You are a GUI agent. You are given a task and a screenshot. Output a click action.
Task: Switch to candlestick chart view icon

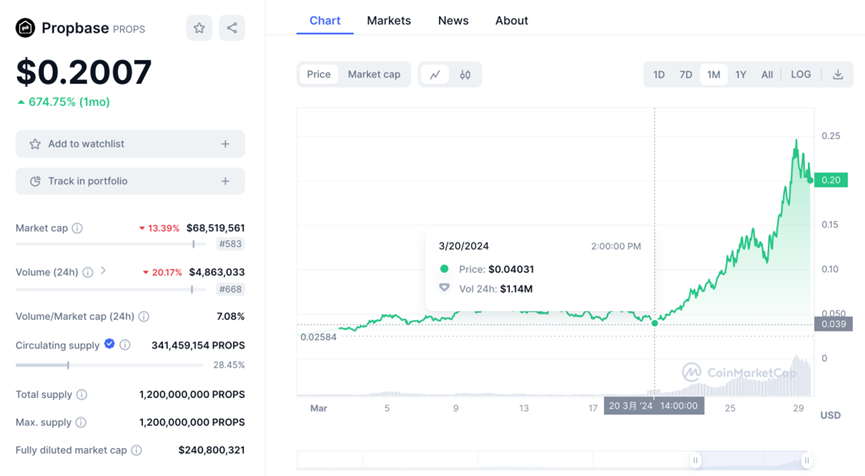[x=465, y=74]
